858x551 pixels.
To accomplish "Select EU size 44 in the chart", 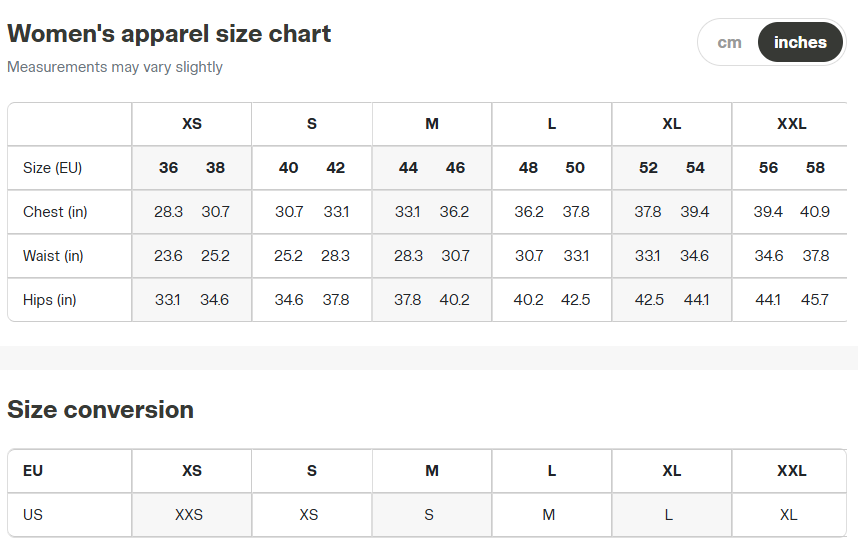I will [x=408, y=168].
